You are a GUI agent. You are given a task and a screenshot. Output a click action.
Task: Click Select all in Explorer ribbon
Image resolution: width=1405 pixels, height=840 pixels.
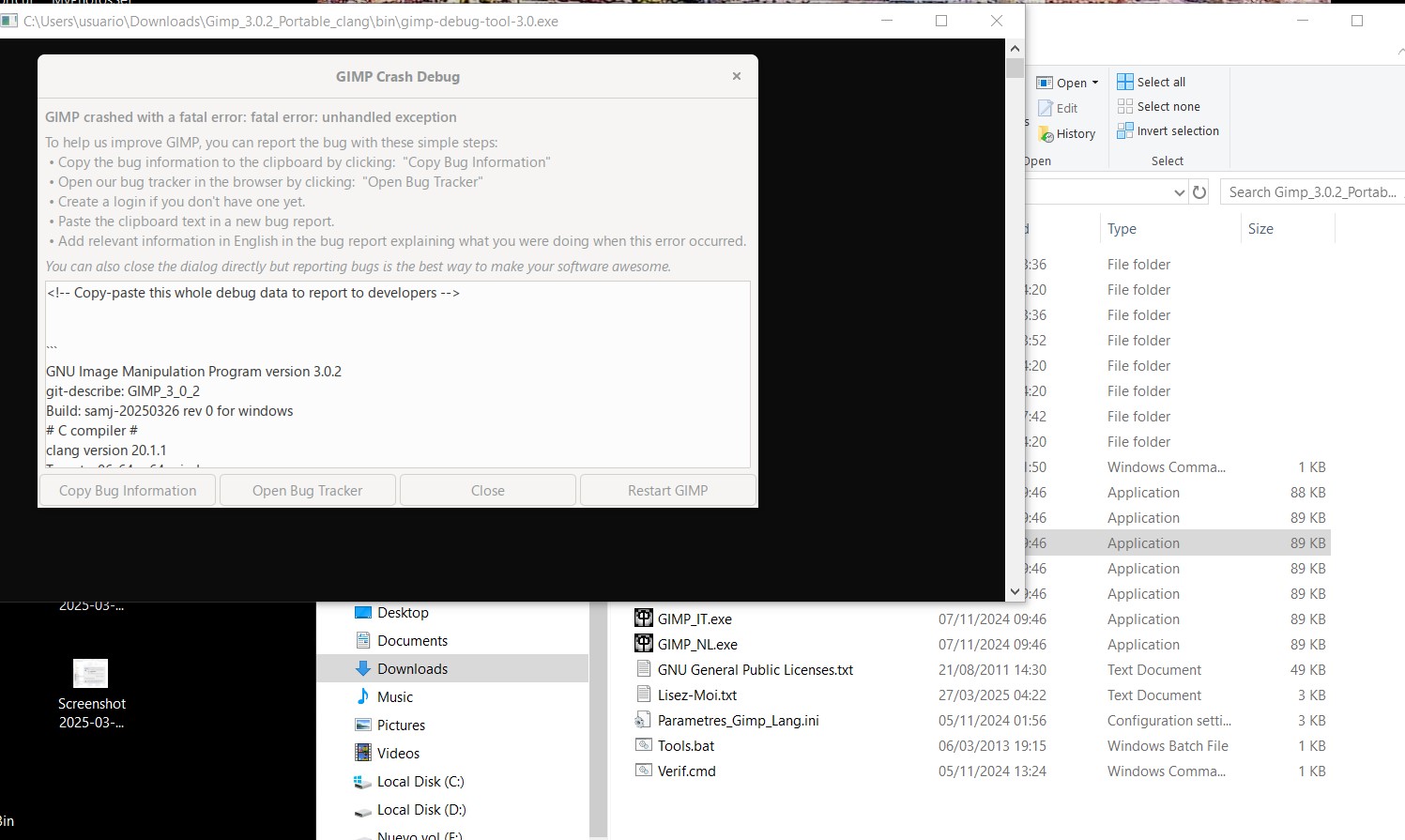click(1151, 82)
